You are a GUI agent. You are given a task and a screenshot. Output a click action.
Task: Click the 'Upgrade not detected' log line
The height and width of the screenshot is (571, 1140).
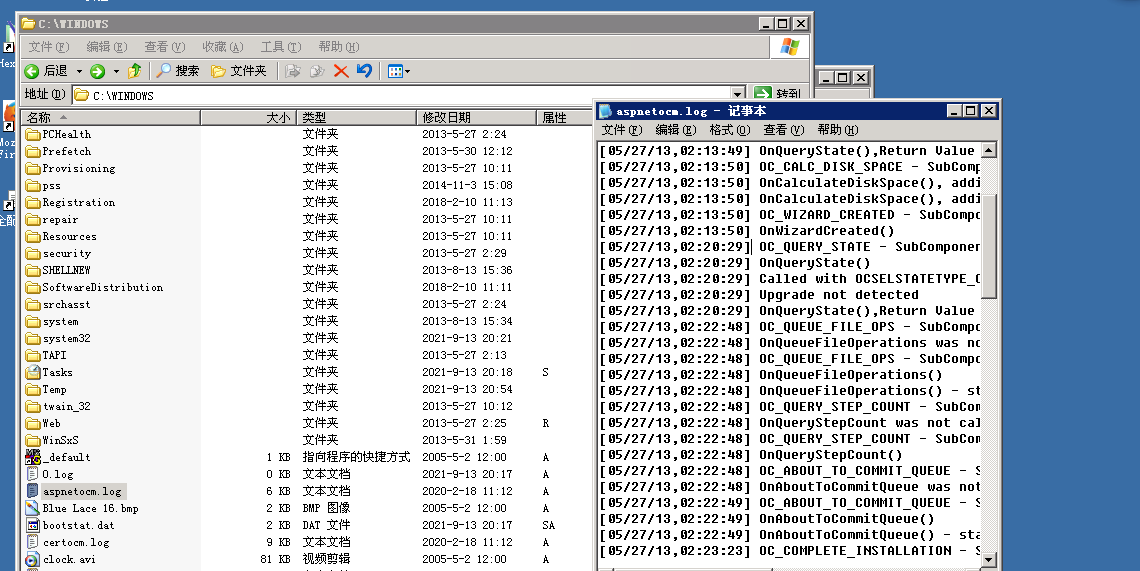(x=838, y=295)
